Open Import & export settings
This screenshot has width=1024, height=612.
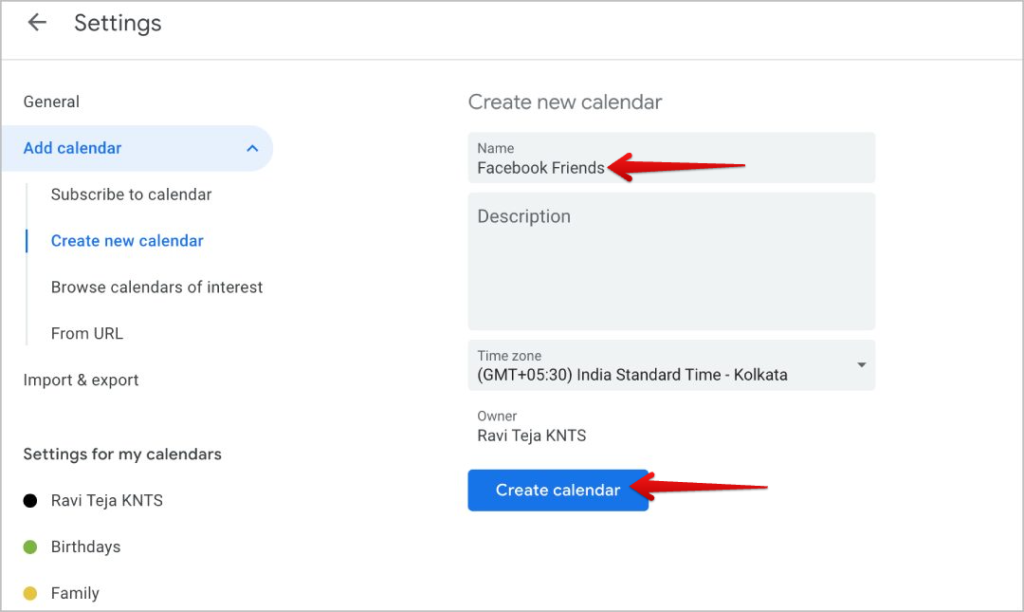[x=81, y=380]
